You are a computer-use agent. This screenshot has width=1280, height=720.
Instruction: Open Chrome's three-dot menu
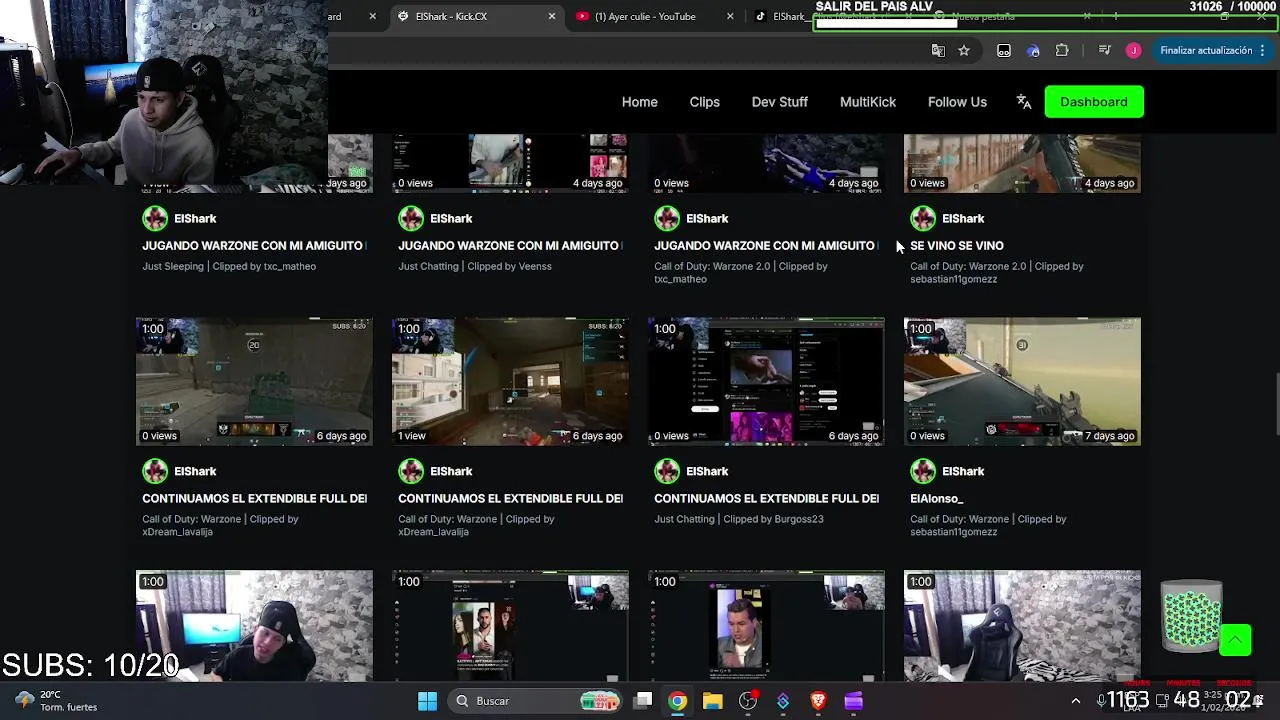click(1264, 50)
